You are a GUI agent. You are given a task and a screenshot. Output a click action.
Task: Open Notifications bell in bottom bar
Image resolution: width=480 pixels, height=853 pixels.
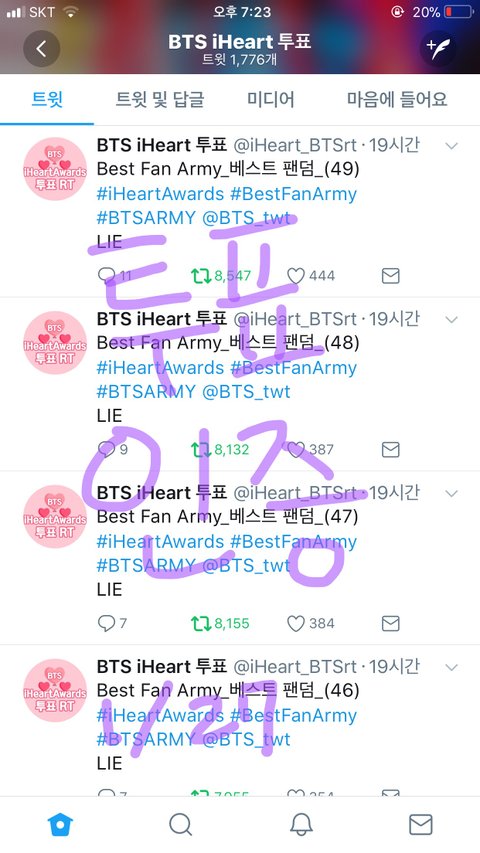pos(301,825)
